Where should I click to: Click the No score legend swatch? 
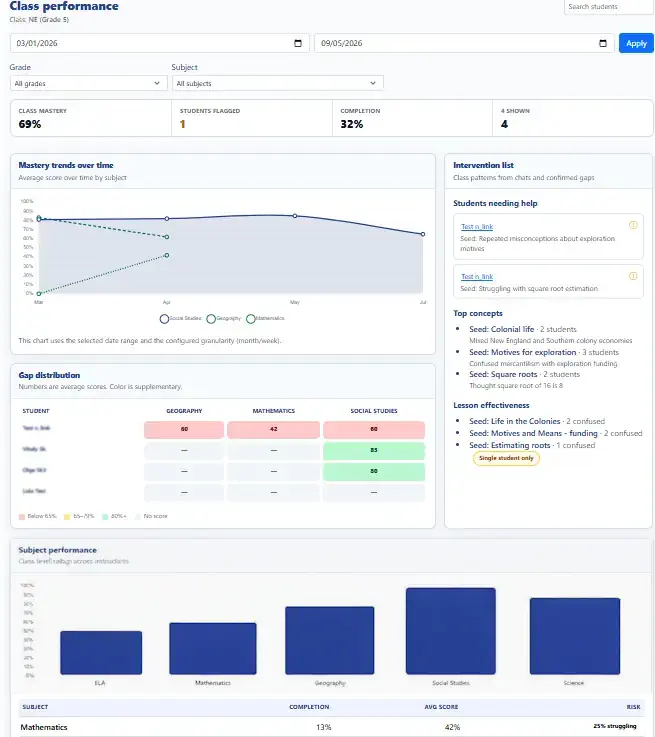(138, 517)
